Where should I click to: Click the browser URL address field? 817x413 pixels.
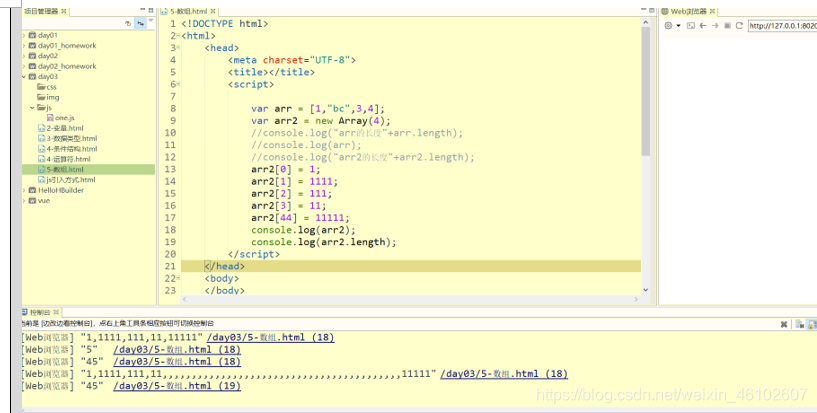coord(782,26)
